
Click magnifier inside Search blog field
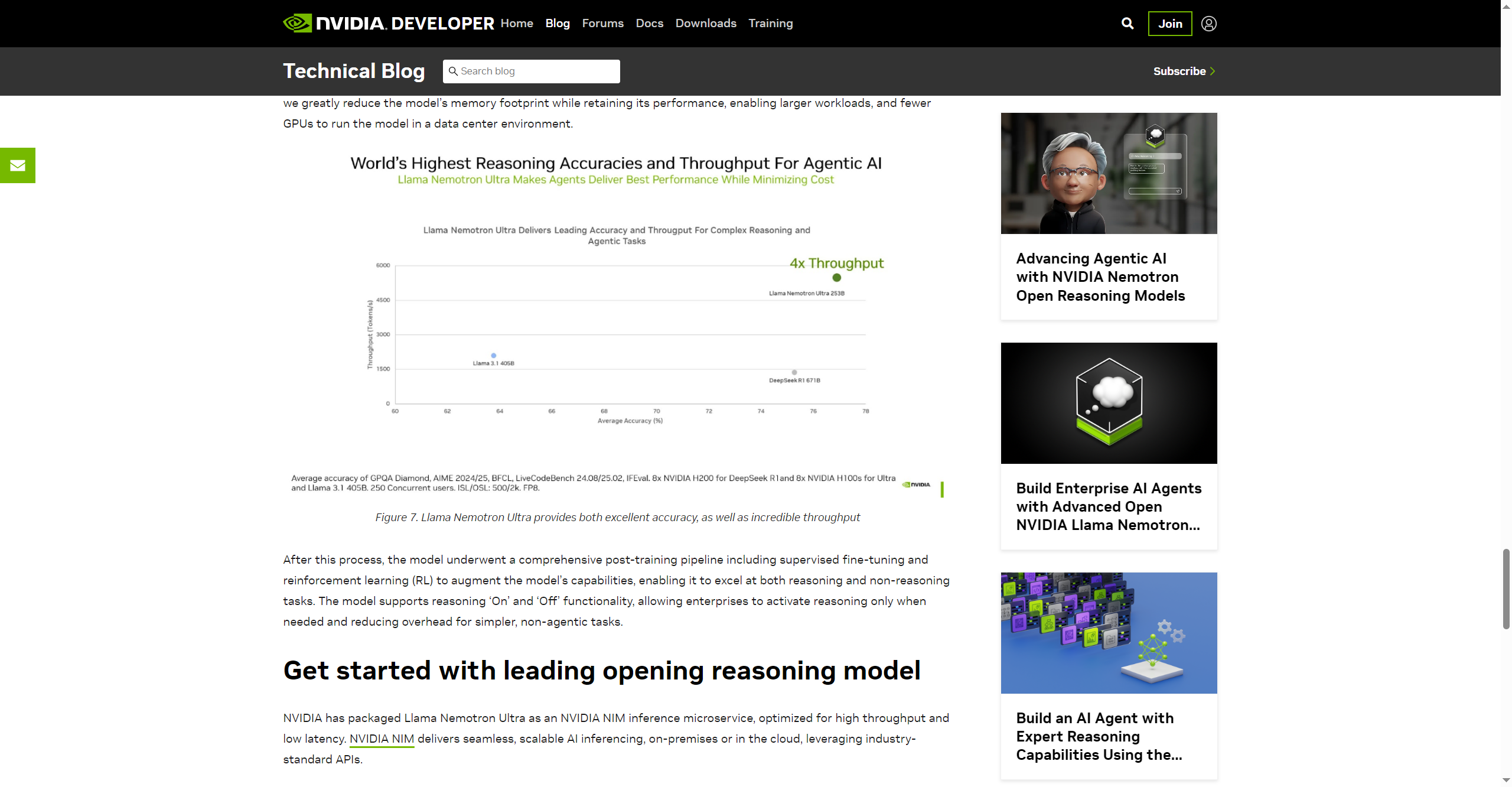(453, 71)
